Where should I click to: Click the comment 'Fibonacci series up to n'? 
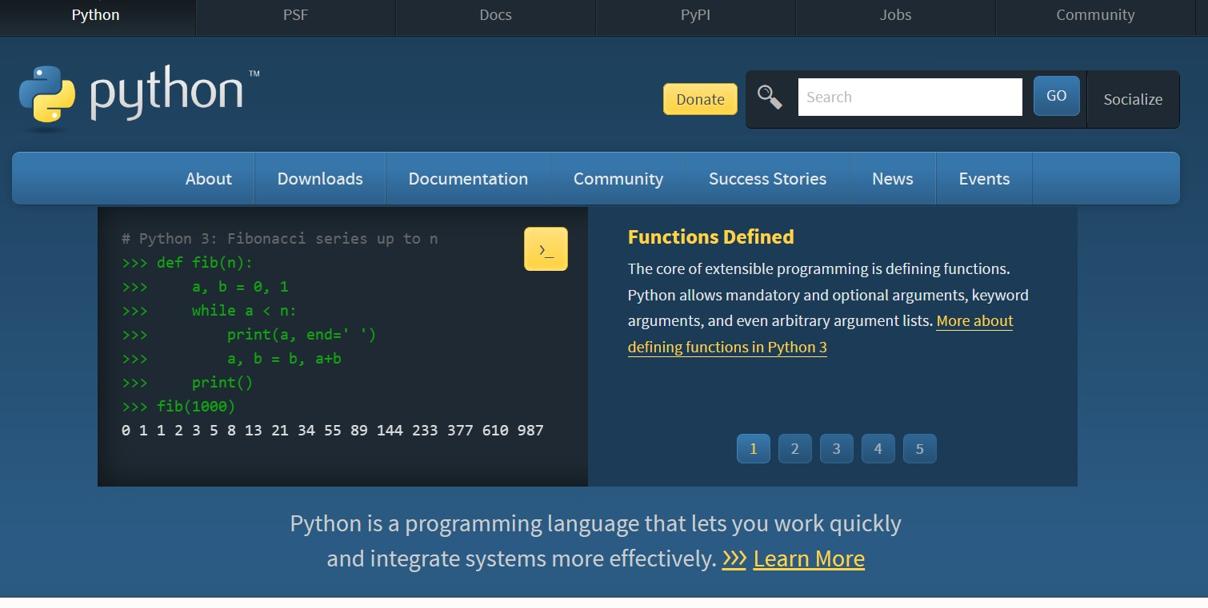333,239
